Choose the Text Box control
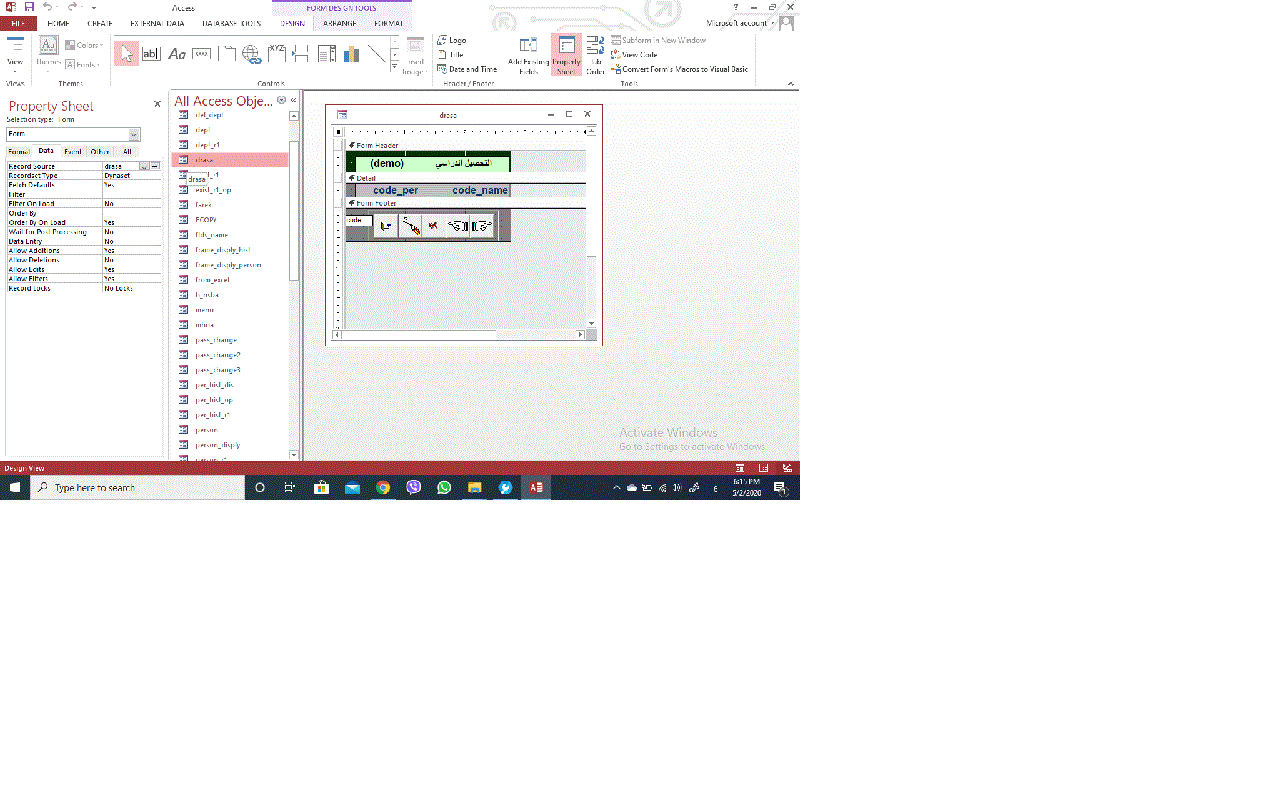 pos(151,53)
